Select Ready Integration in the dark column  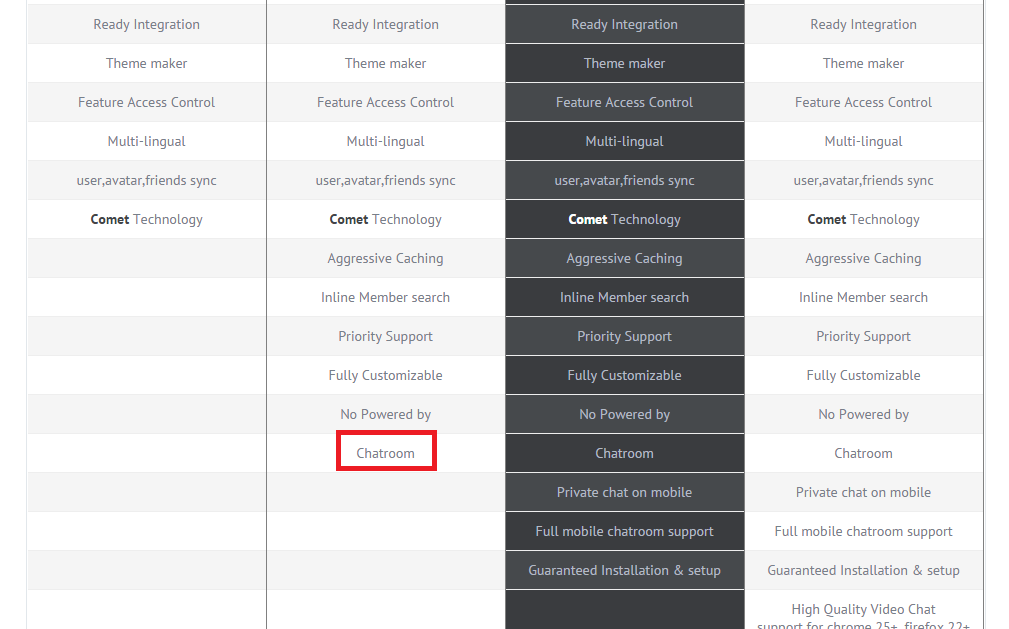(x=624, y=24)
